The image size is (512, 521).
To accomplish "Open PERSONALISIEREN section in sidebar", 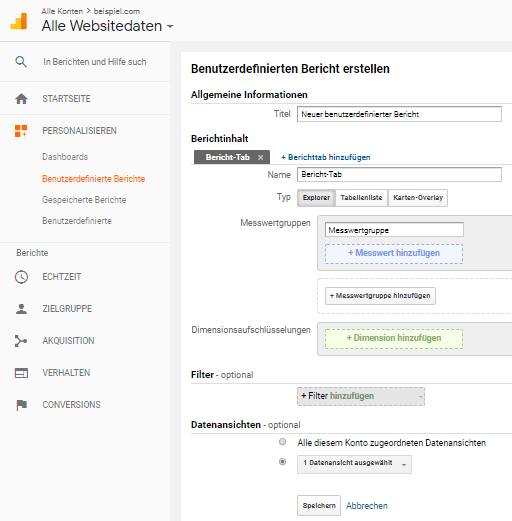I will click(79, 131).
